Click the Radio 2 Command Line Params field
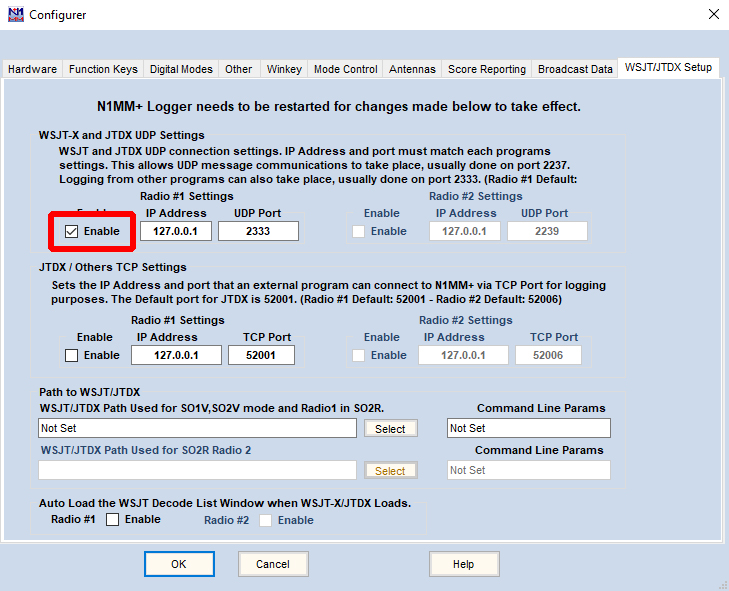 (x=529, y=470)
